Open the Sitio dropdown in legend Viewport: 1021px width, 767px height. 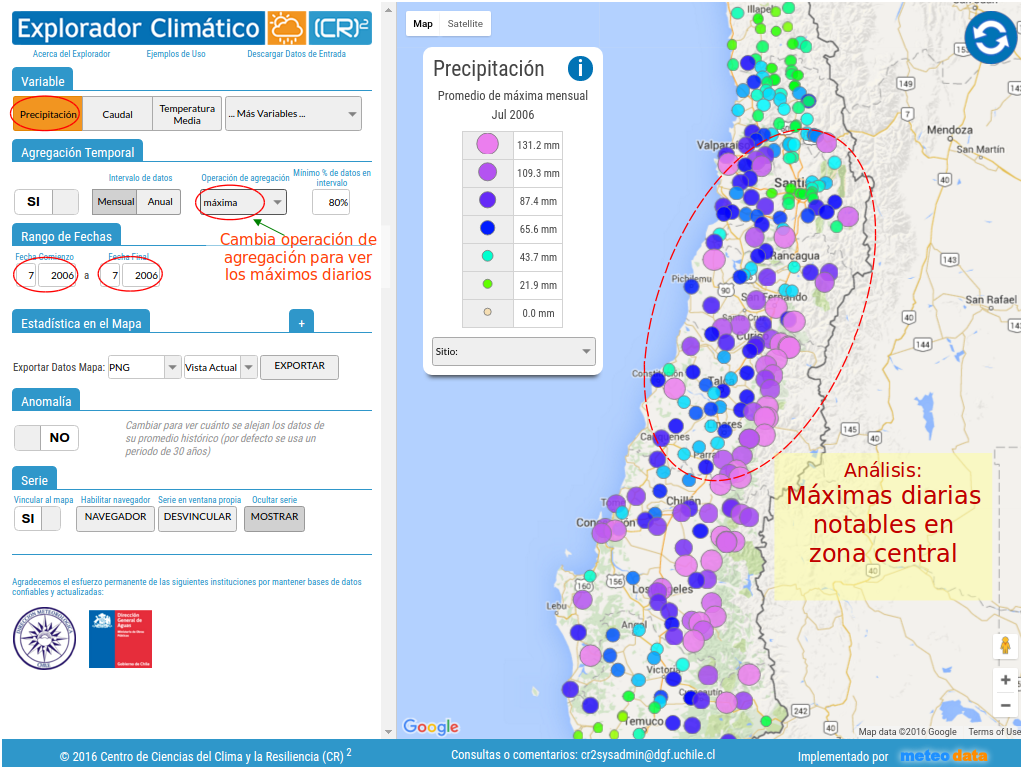(x=513, y=351)
